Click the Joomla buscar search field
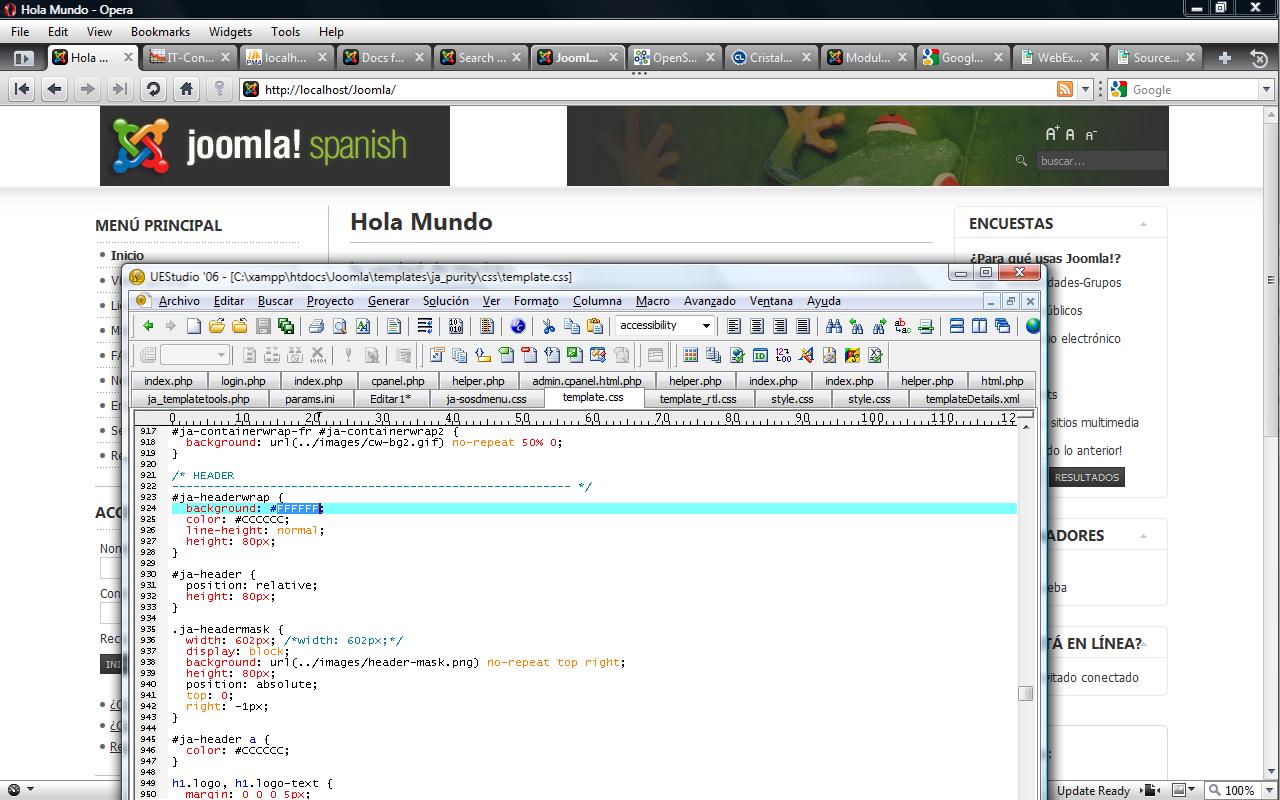1280x800 pixels. point(1100,161)
